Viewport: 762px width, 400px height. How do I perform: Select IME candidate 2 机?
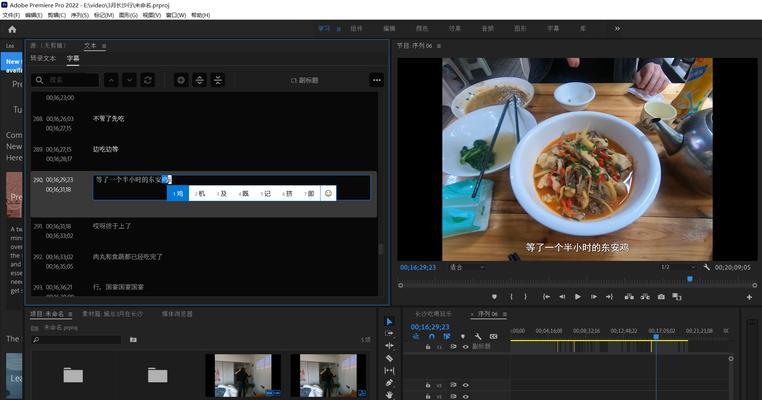click(200, 193)
